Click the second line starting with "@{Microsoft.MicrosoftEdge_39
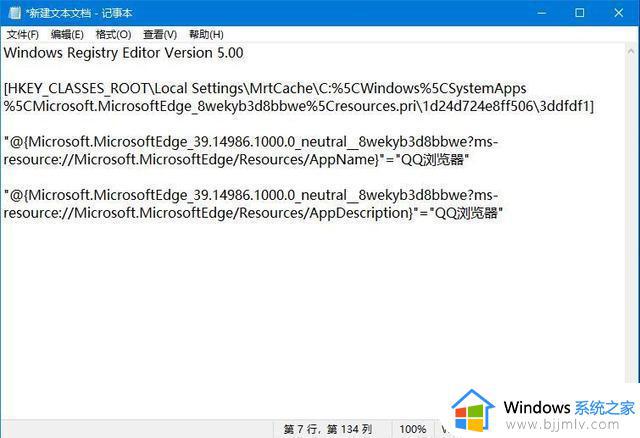 click(x=251, y=195)
